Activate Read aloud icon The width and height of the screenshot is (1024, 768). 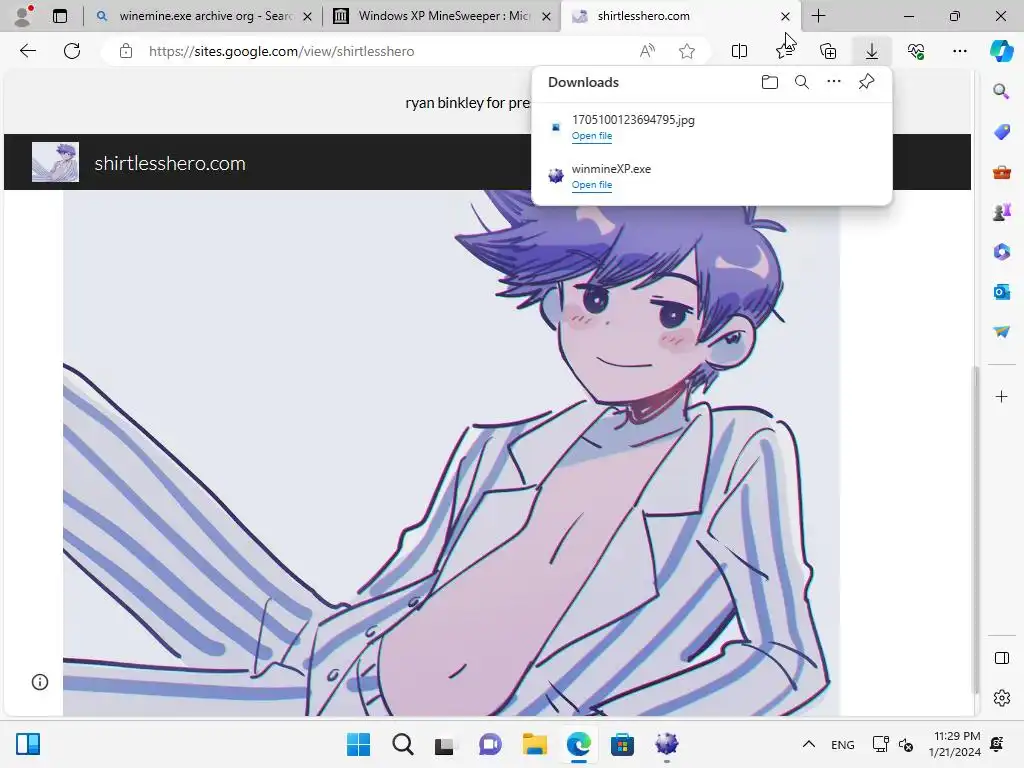coord(647,51)
